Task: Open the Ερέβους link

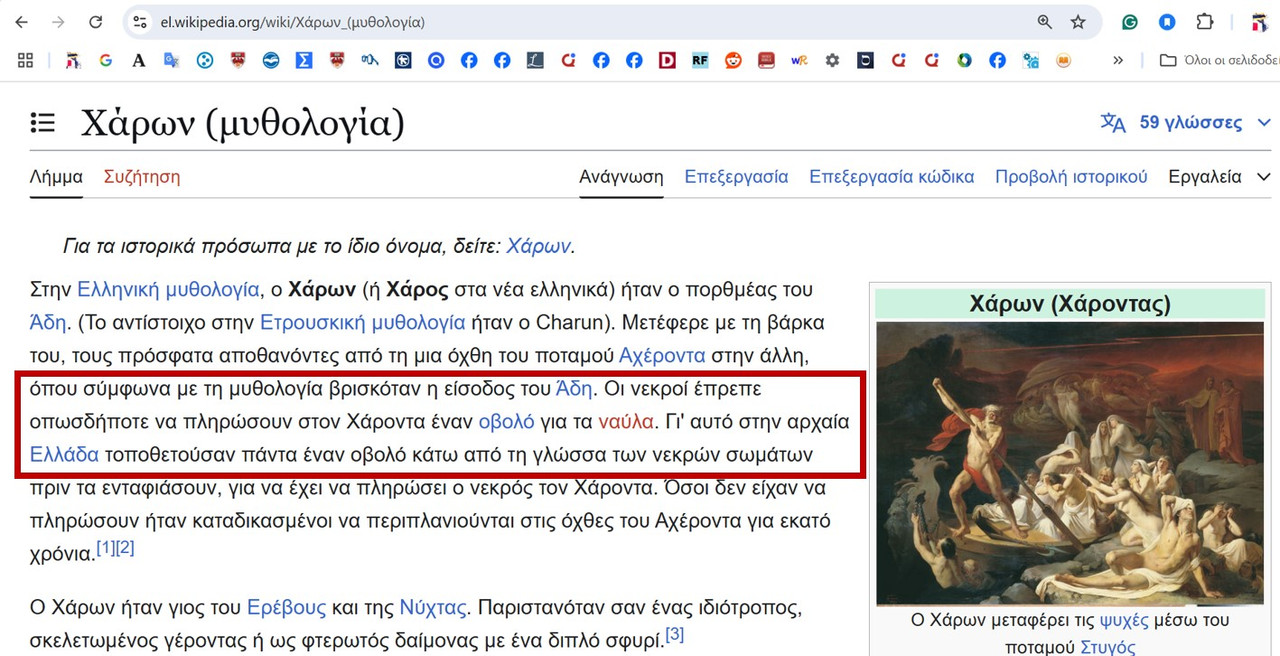Action: tap(286, 607)
